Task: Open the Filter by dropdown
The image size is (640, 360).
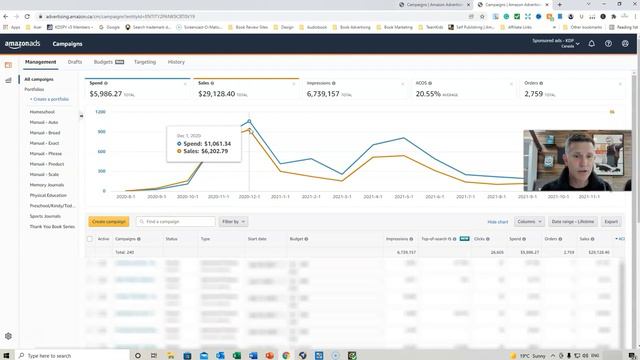Action: [233, 222]
